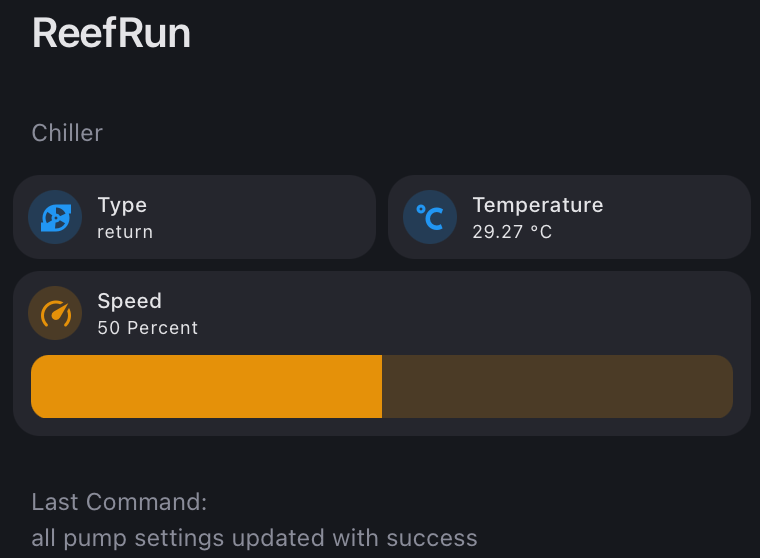This screenshot has width=760, height=558.
Task: Increase speed by clicking the dark unfilled slider portion
Action: [557, 386]
